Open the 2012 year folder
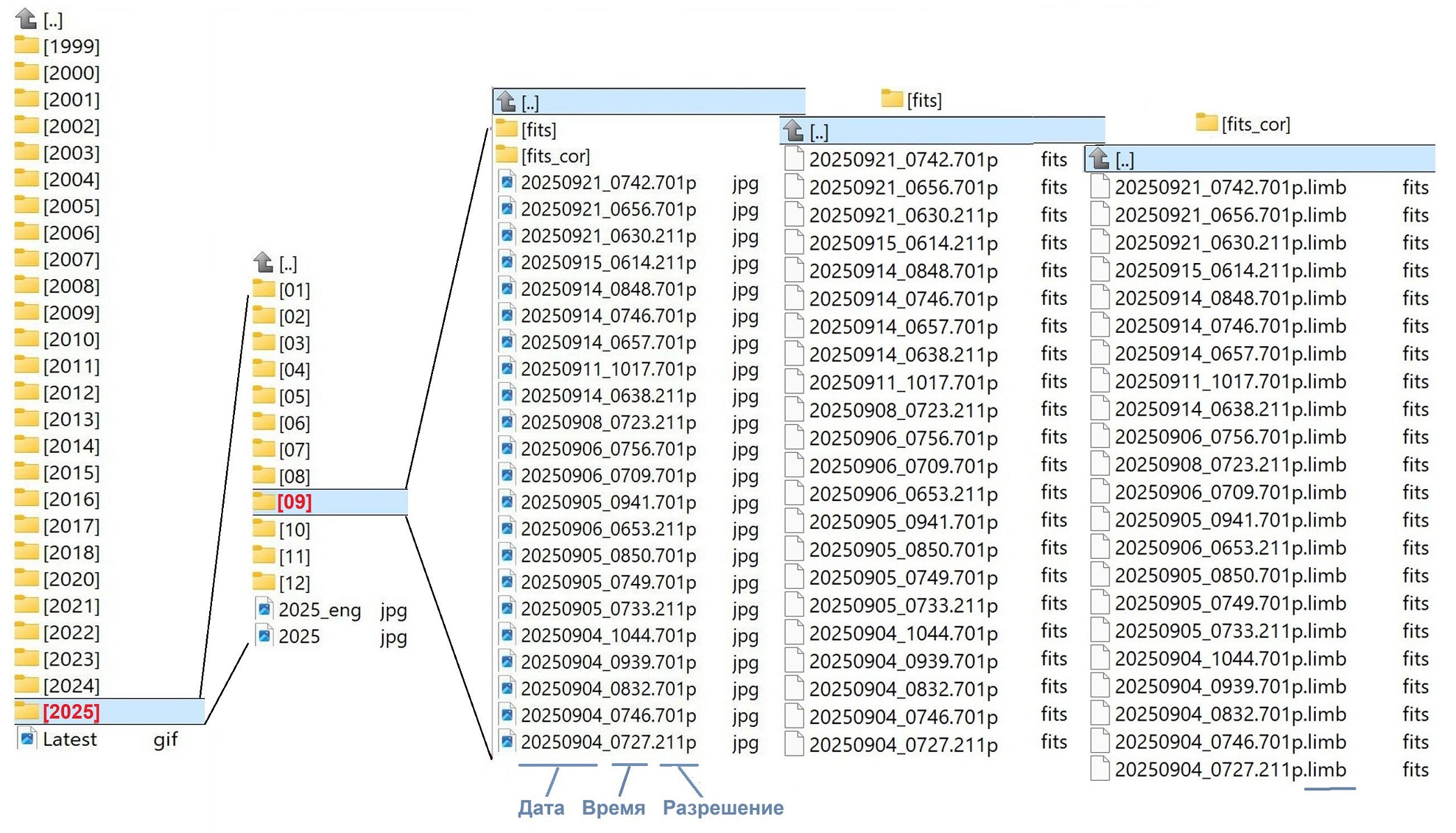The width and height of the screenshot is (1456, 833). [70, 393]
